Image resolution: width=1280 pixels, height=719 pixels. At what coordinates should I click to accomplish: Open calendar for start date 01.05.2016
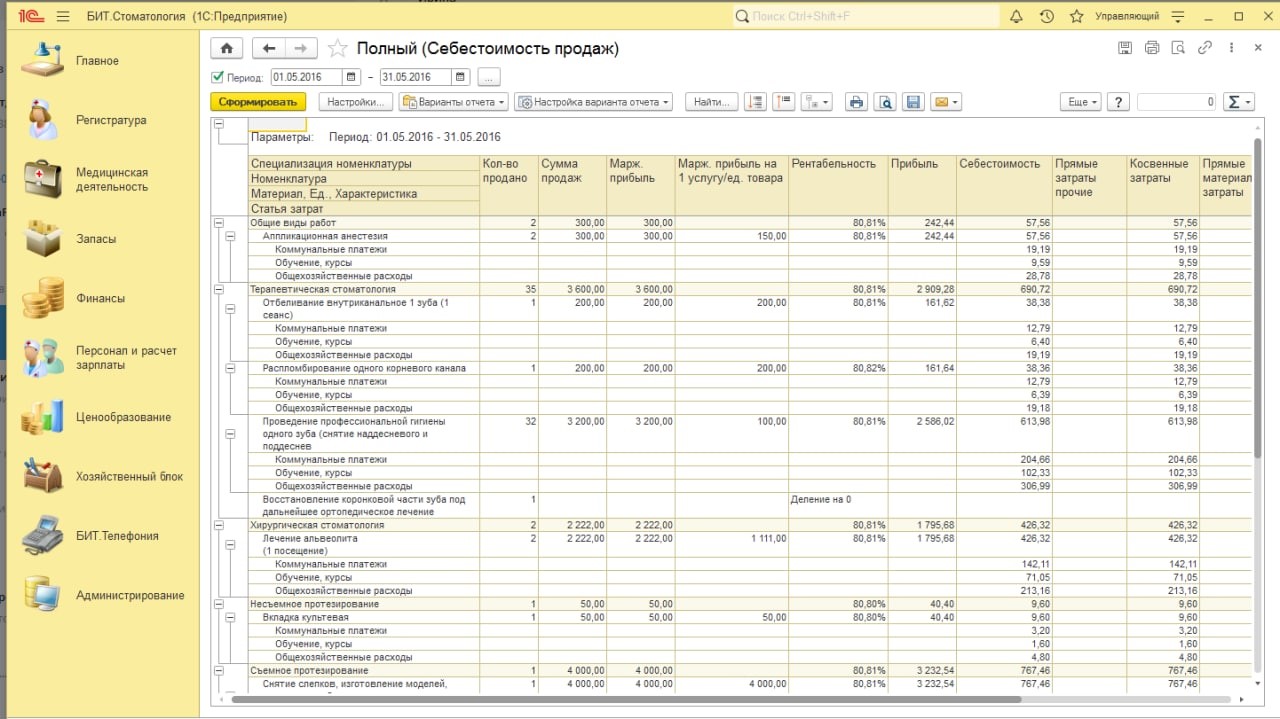click(x=351, y=77)
